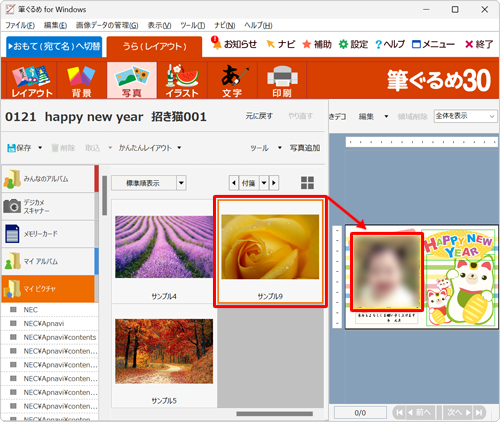Click the photo frame on the card
The image size is (500, 422).
click(x=387, y=272)
